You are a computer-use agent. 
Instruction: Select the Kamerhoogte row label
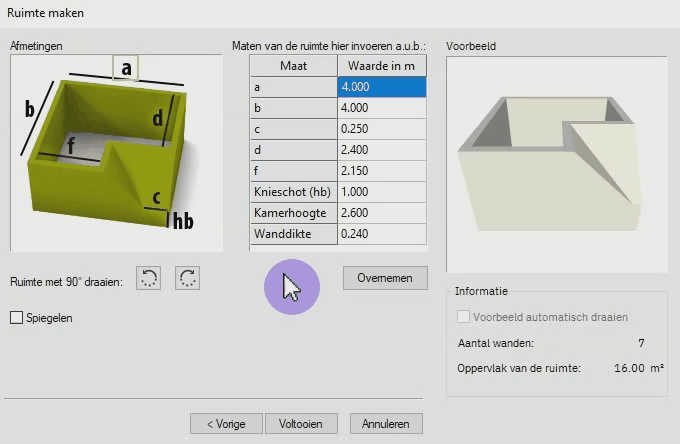click(294, 213)
